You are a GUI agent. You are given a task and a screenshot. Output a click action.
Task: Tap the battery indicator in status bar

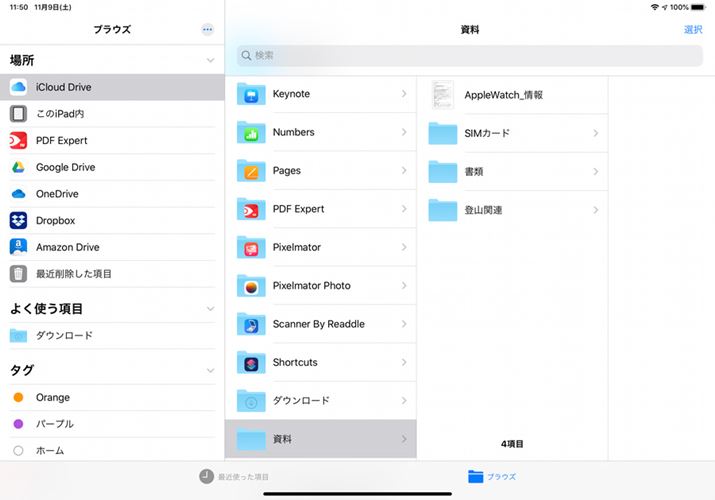(x=698, y=7)
